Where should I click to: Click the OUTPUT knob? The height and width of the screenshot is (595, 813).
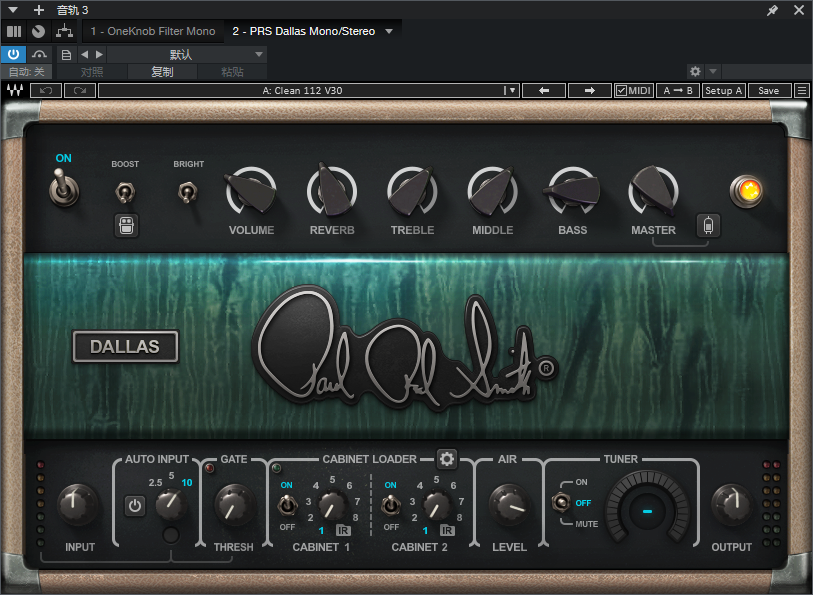coord(731,504)
